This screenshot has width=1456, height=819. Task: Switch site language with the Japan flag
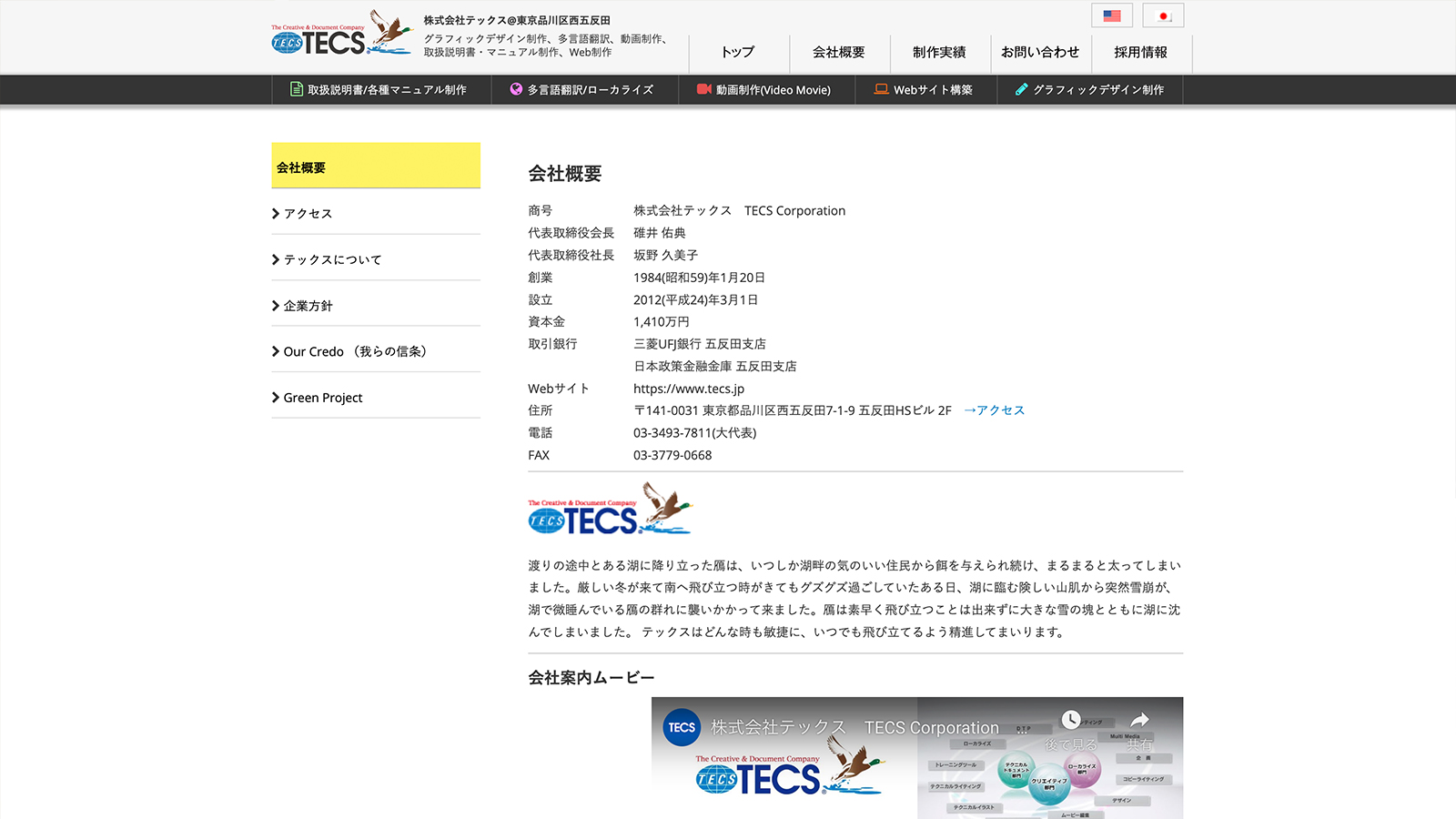(1165, 15)
